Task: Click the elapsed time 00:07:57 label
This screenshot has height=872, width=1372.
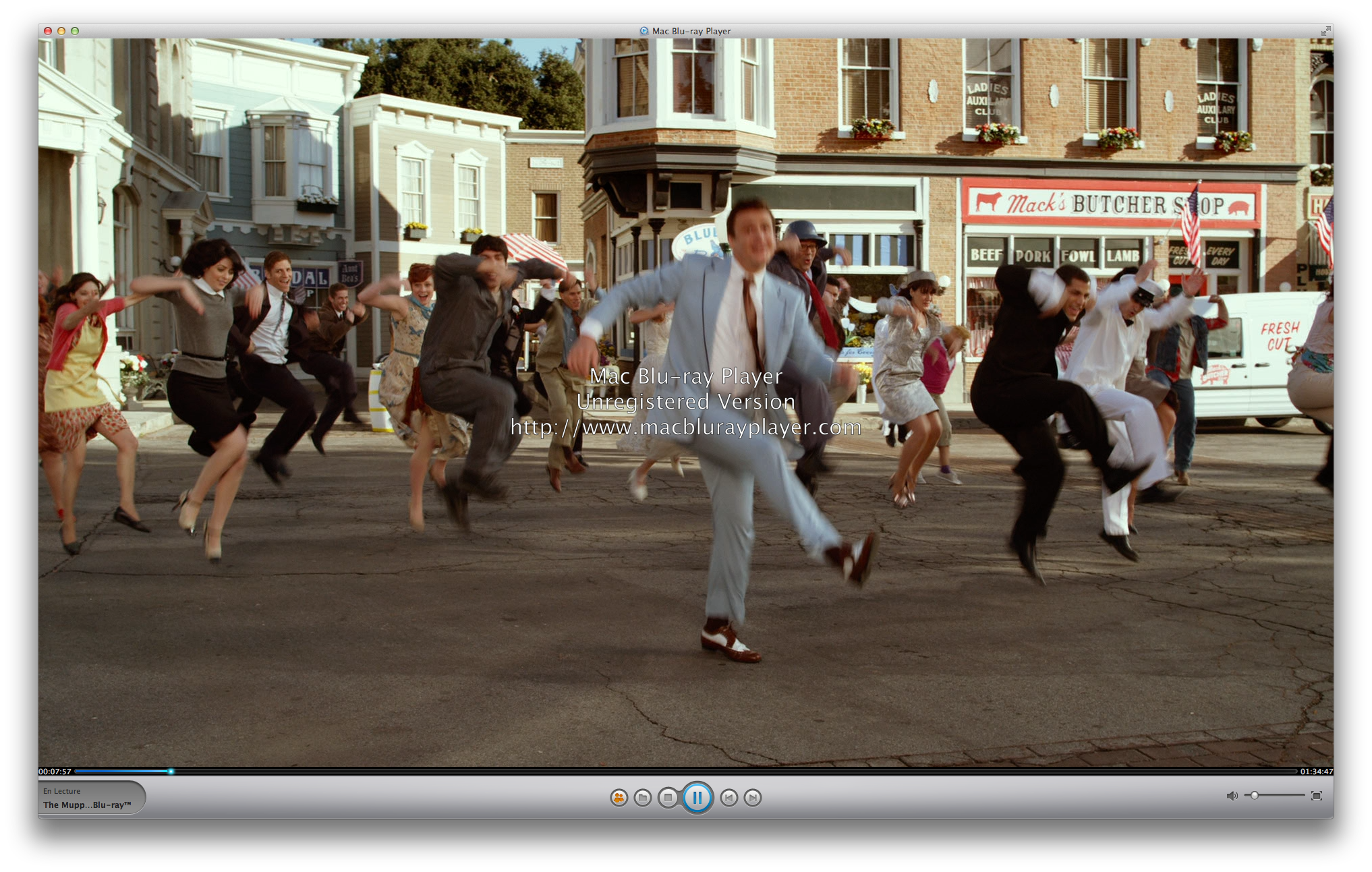Action: coord(55,772)
